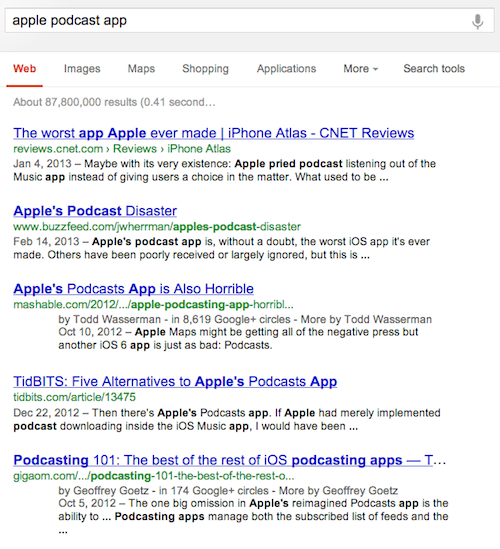Click the 'Dec 22, 2012' snippet date
This screenshot has height=549, width=500.
[x=46, y=413]
